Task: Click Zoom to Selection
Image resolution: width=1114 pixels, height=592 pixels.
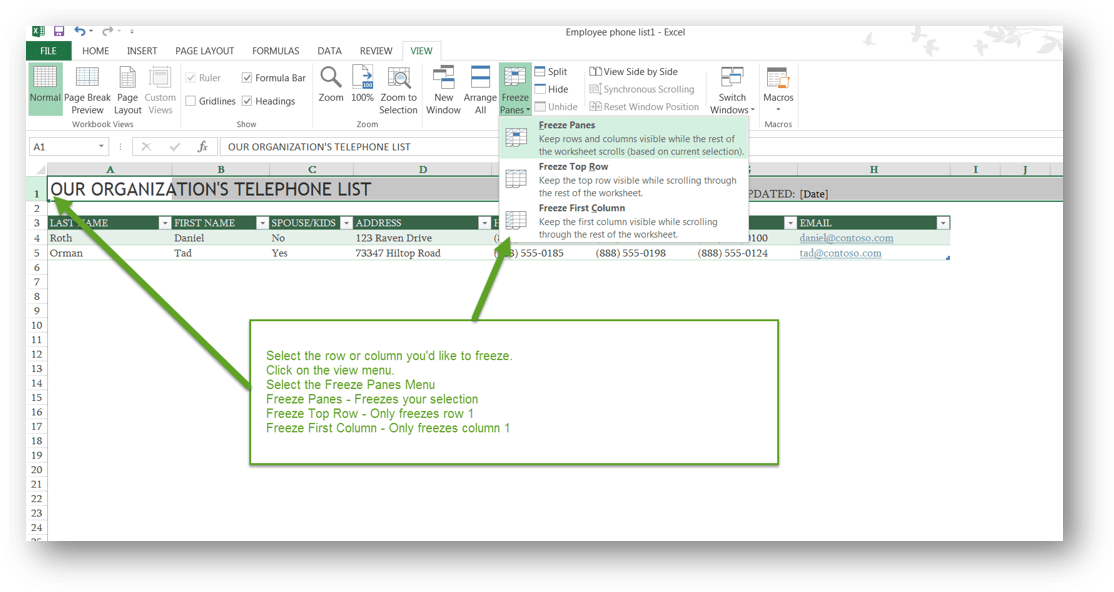Action: [x=398, y=88]
